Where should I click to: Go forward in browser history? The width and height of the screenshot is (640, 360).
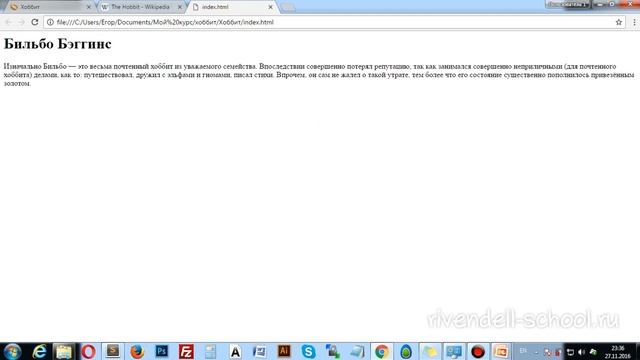21,22
